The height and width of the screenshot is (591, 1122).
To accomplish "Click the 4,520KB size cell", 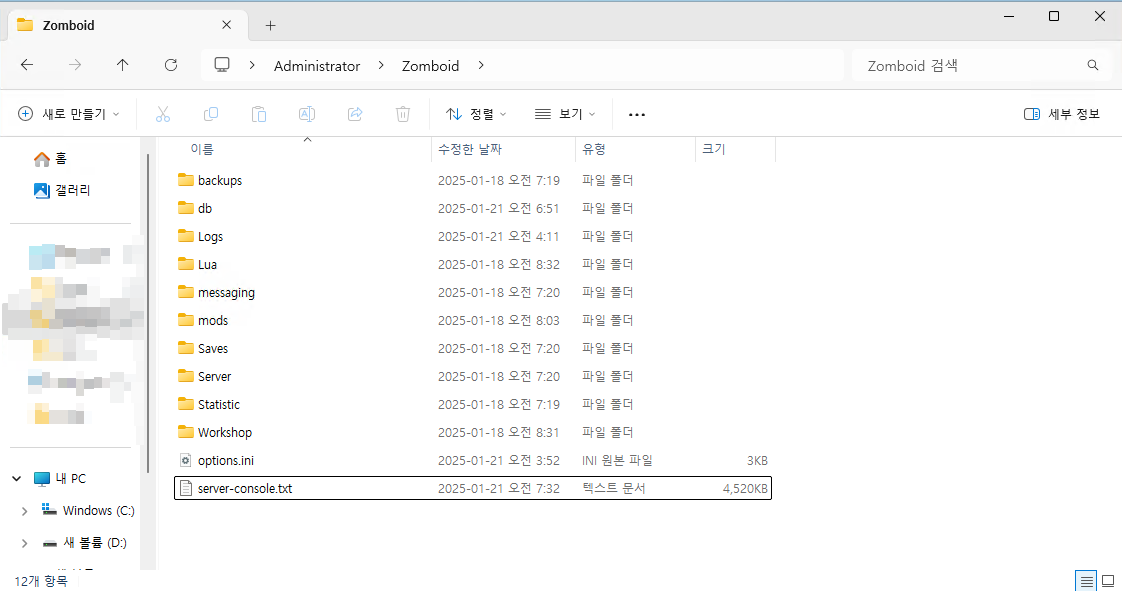I will 745,489.
